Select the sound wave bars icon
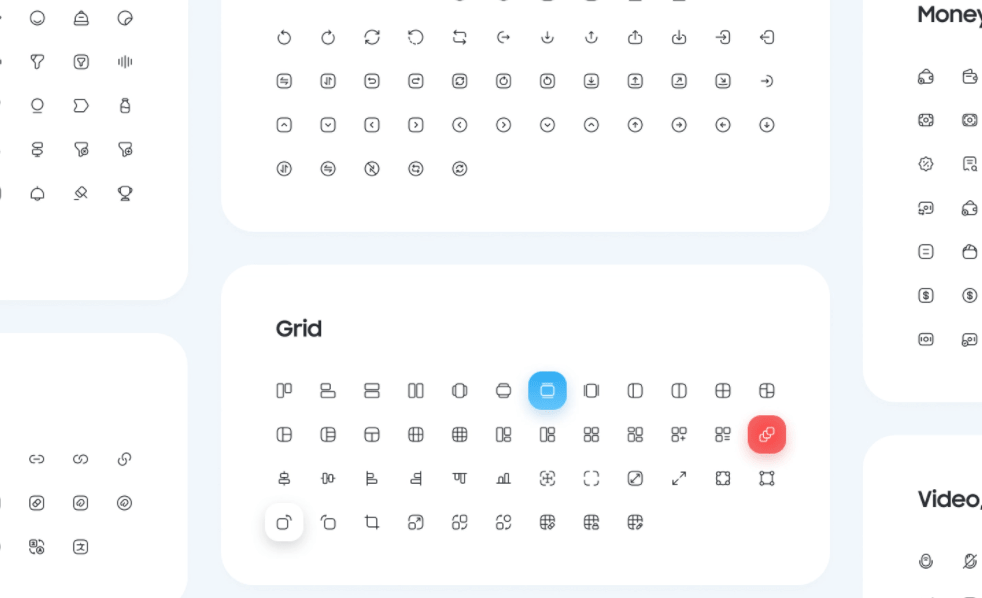 coord(125,61)
